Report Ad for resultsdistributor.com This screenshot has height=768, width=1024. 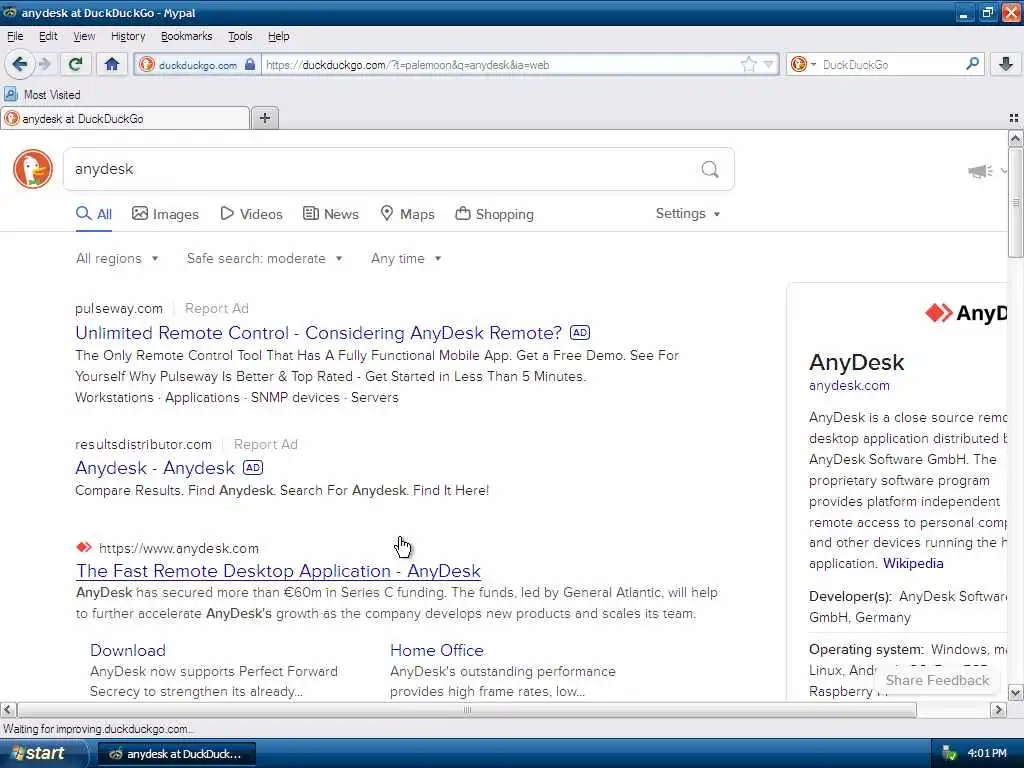266,444
